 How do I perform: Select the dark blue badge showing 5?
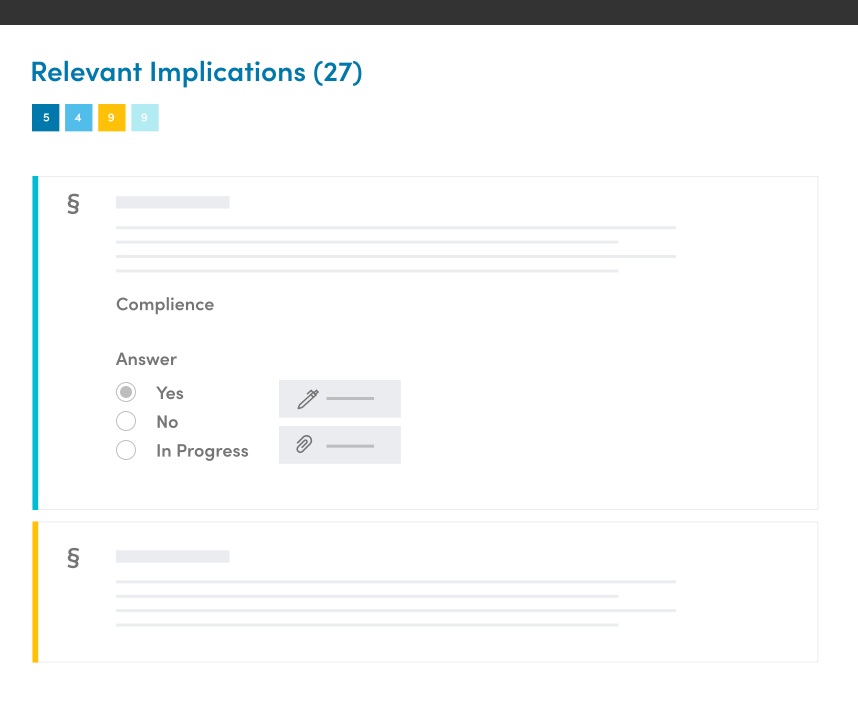[x=45, y=118]
